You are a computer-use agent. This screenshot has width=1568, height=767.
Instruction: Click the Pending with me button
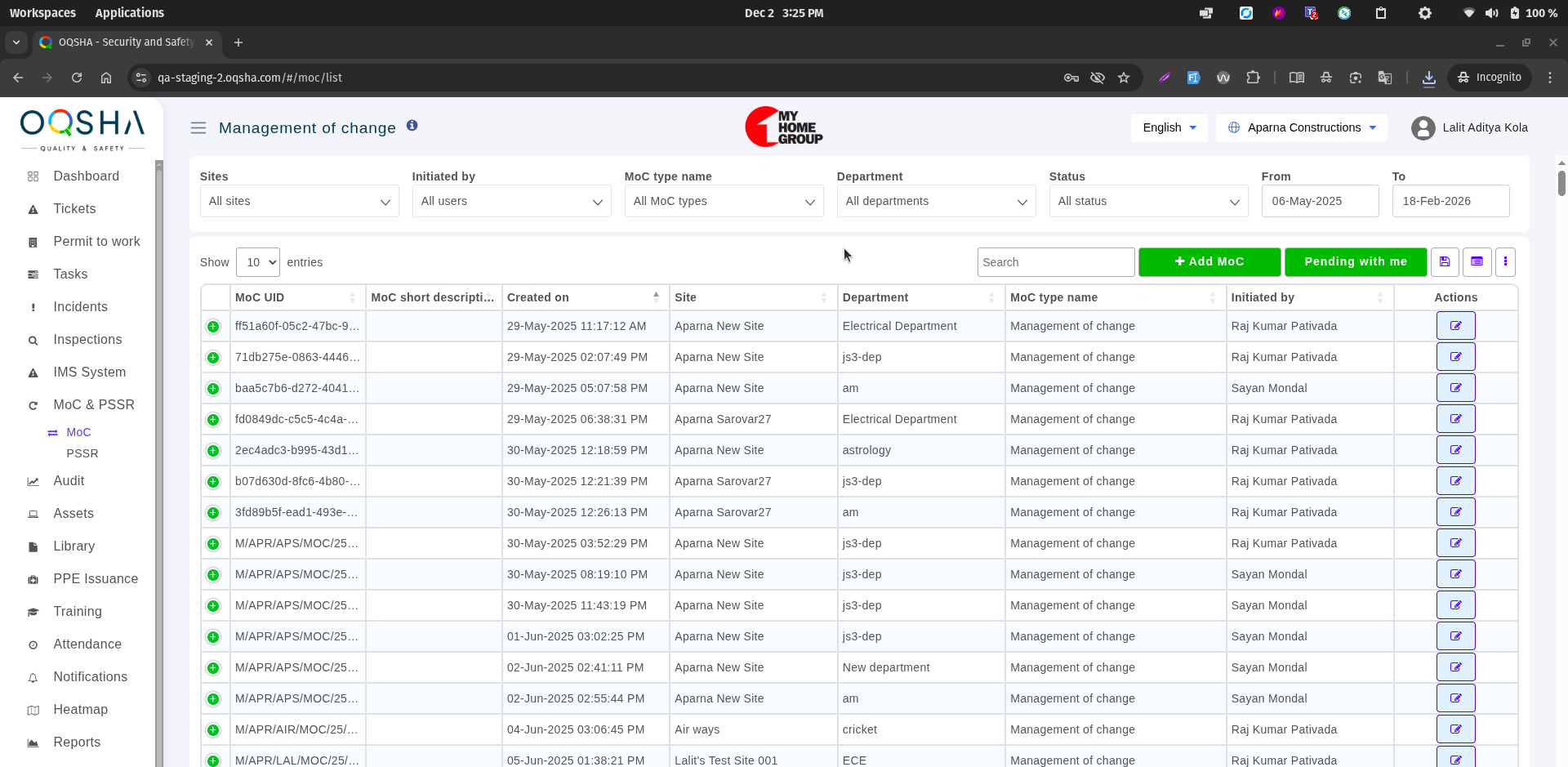[1355, 262]
